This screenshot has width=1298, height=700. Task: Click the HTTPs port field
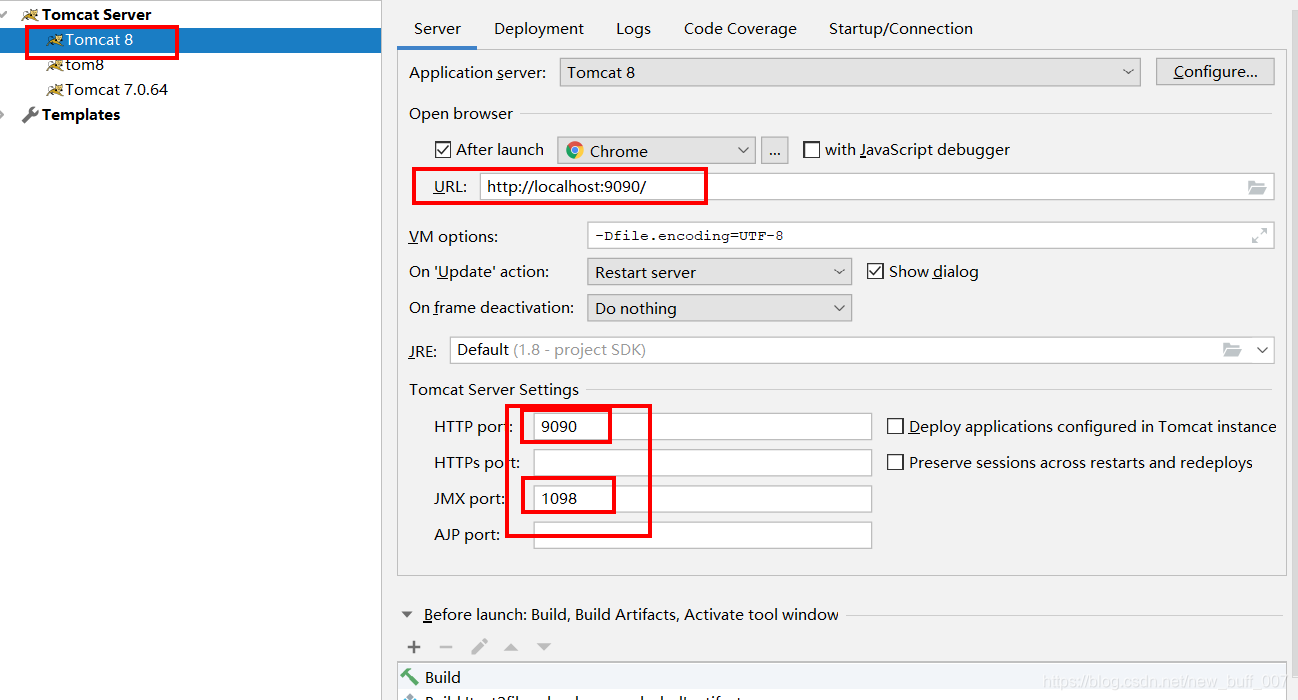[702, 462]
